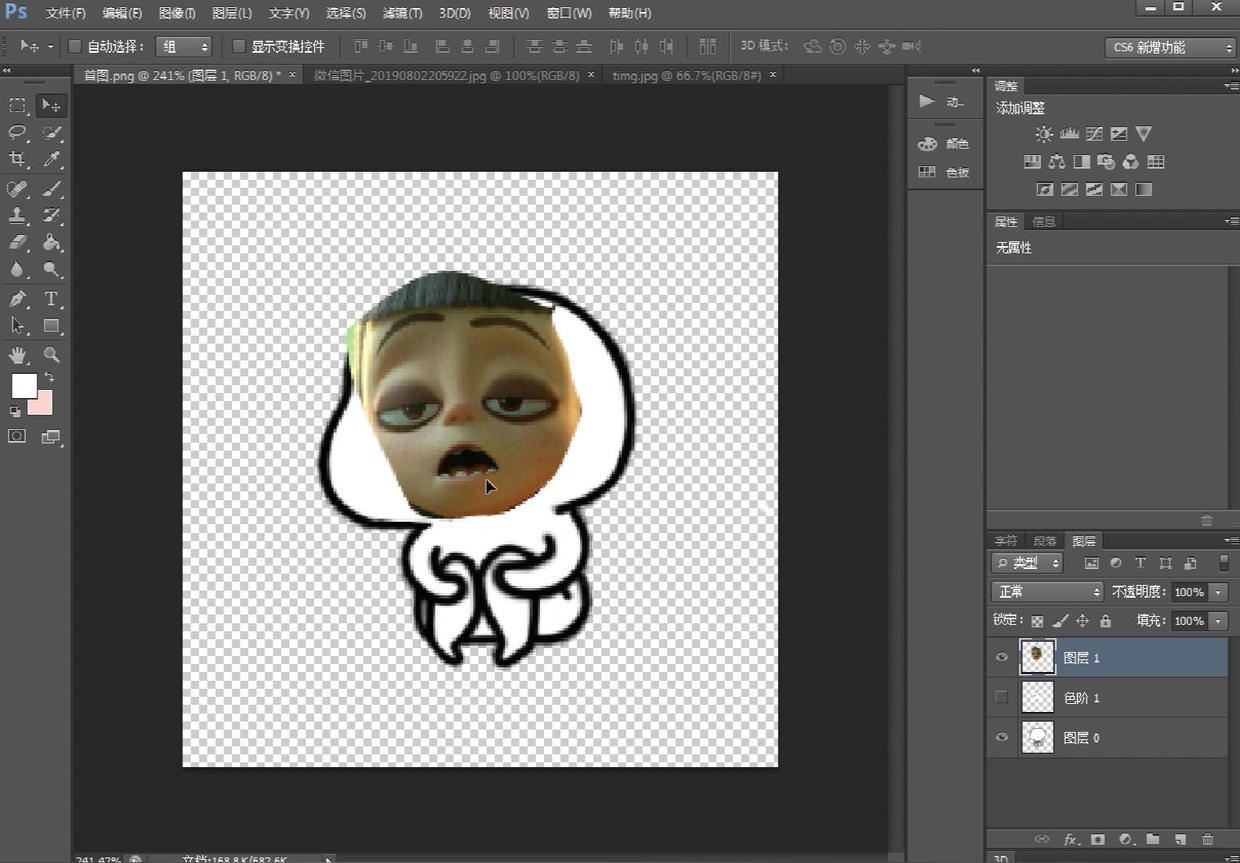Select the Zoom tool
Screen dimensions: 1240x863
pos(51,355)
